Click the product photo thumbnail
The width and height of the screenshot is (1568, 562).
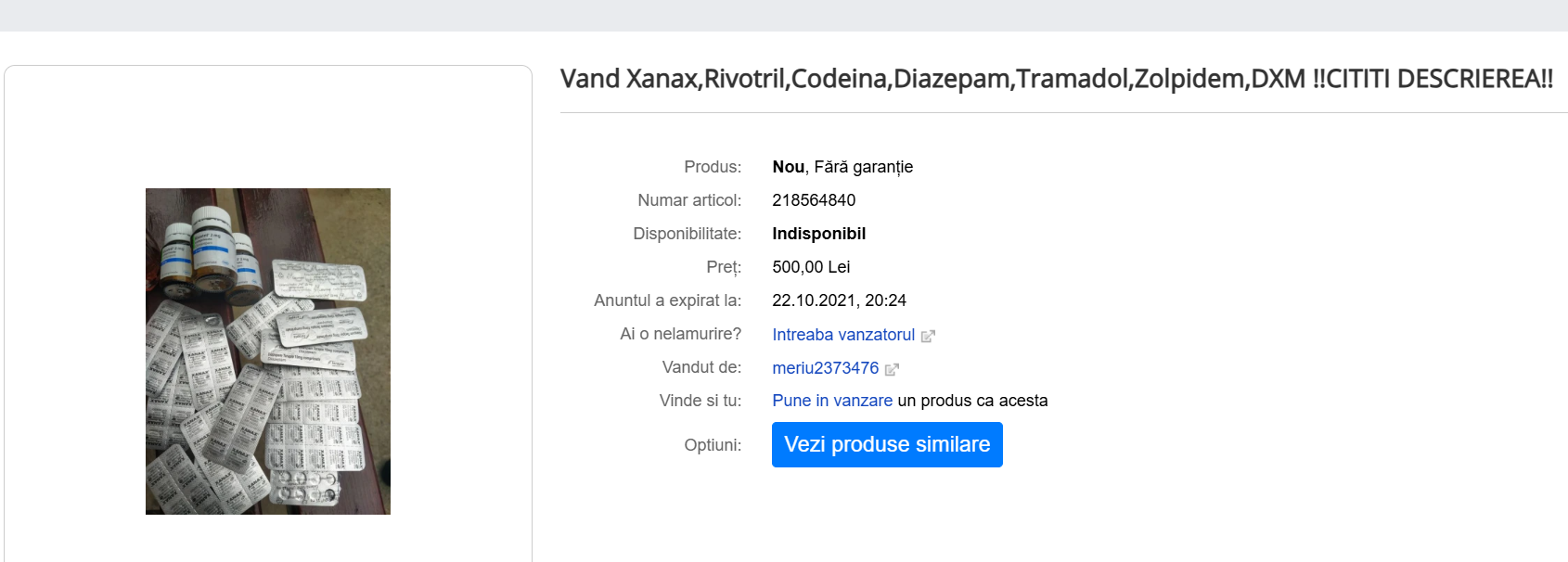(268, 351)
